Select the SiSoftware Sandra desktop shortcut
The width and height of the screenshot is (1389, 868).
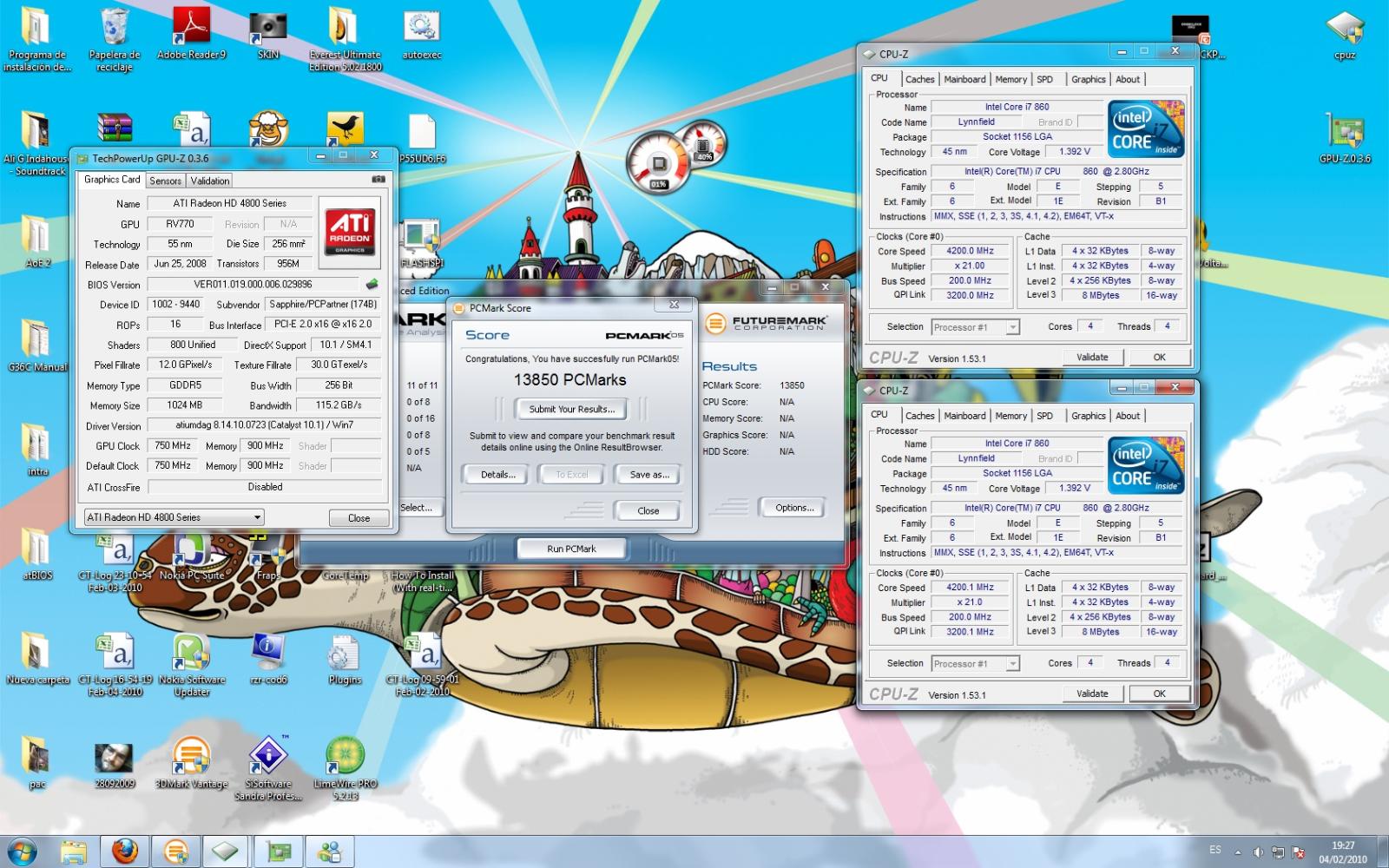point(268,768)
